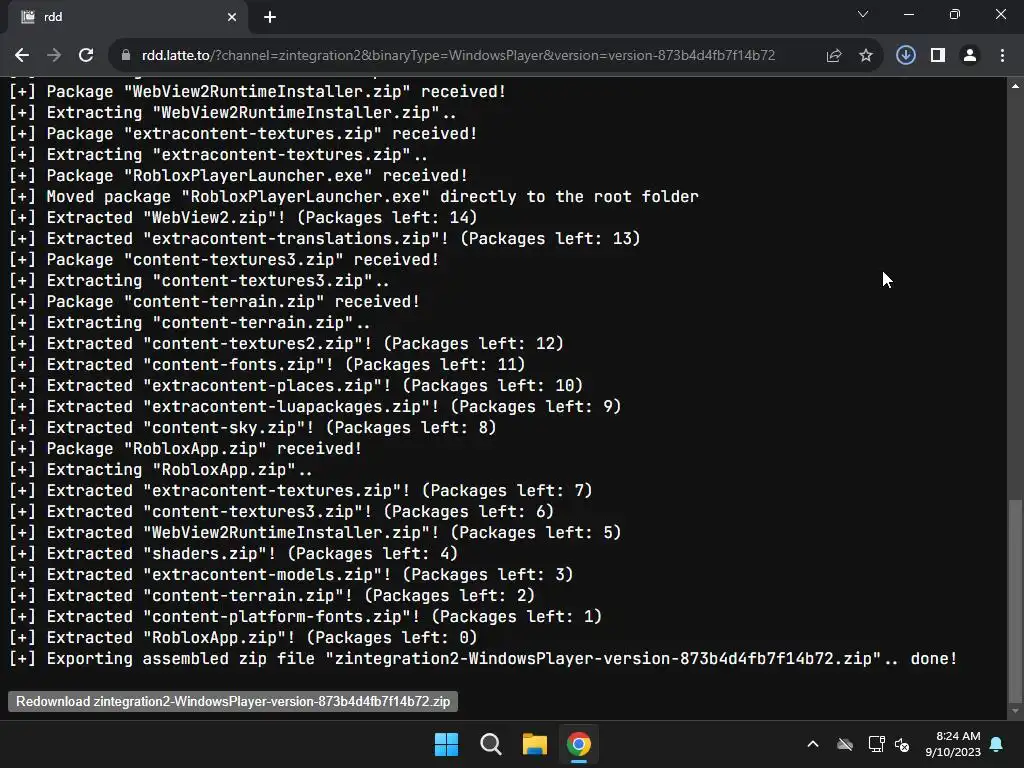Viewport: 1024px width, 768px height.
Task: Reload the rdd.latte.to page
Action: tap(86, 56)
